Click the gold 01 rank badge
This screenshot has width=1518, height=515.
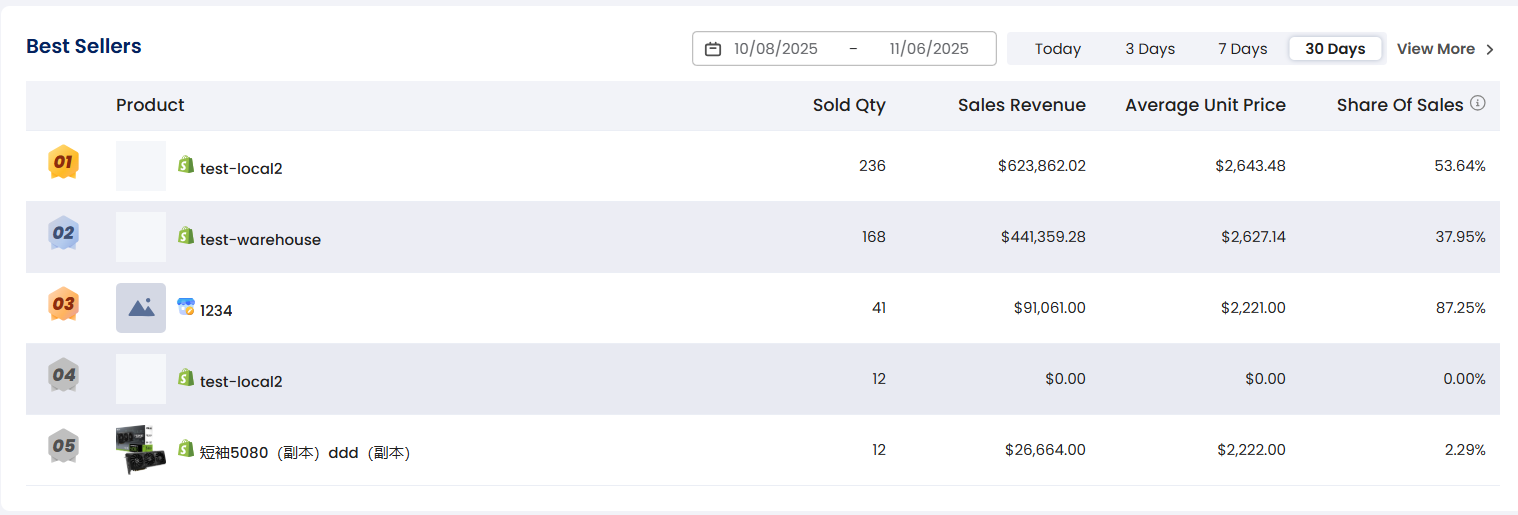pos(63,162)
